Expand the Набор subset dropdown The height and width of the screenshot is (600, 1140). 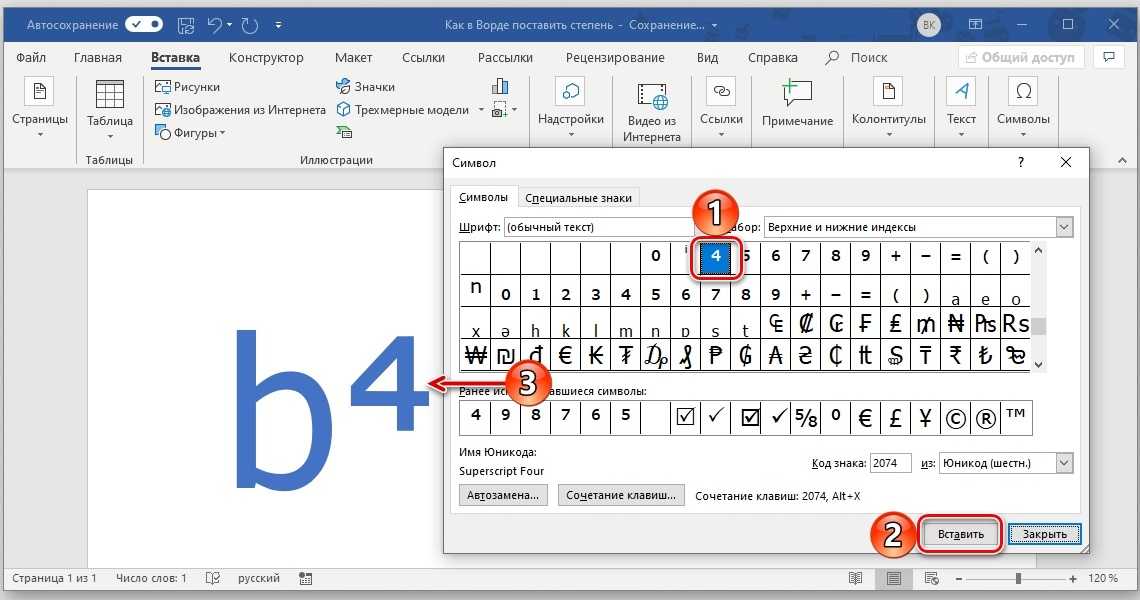coord(1064,228)
